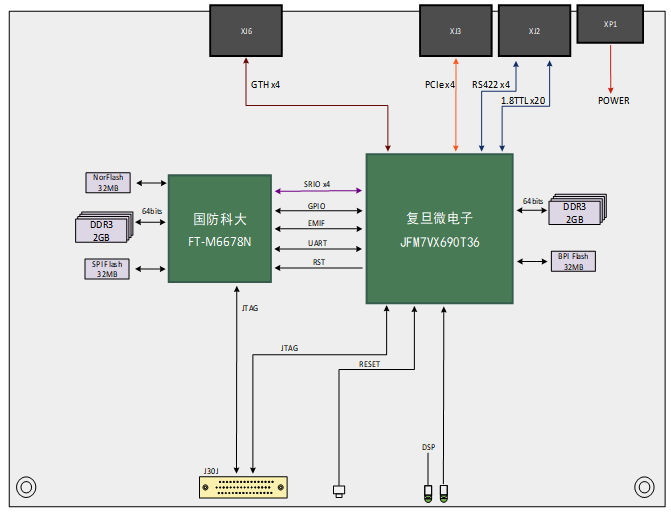Select the JTAG label beside the FT-M6678N line
The image size is (671, 513).
click(250, 308)
